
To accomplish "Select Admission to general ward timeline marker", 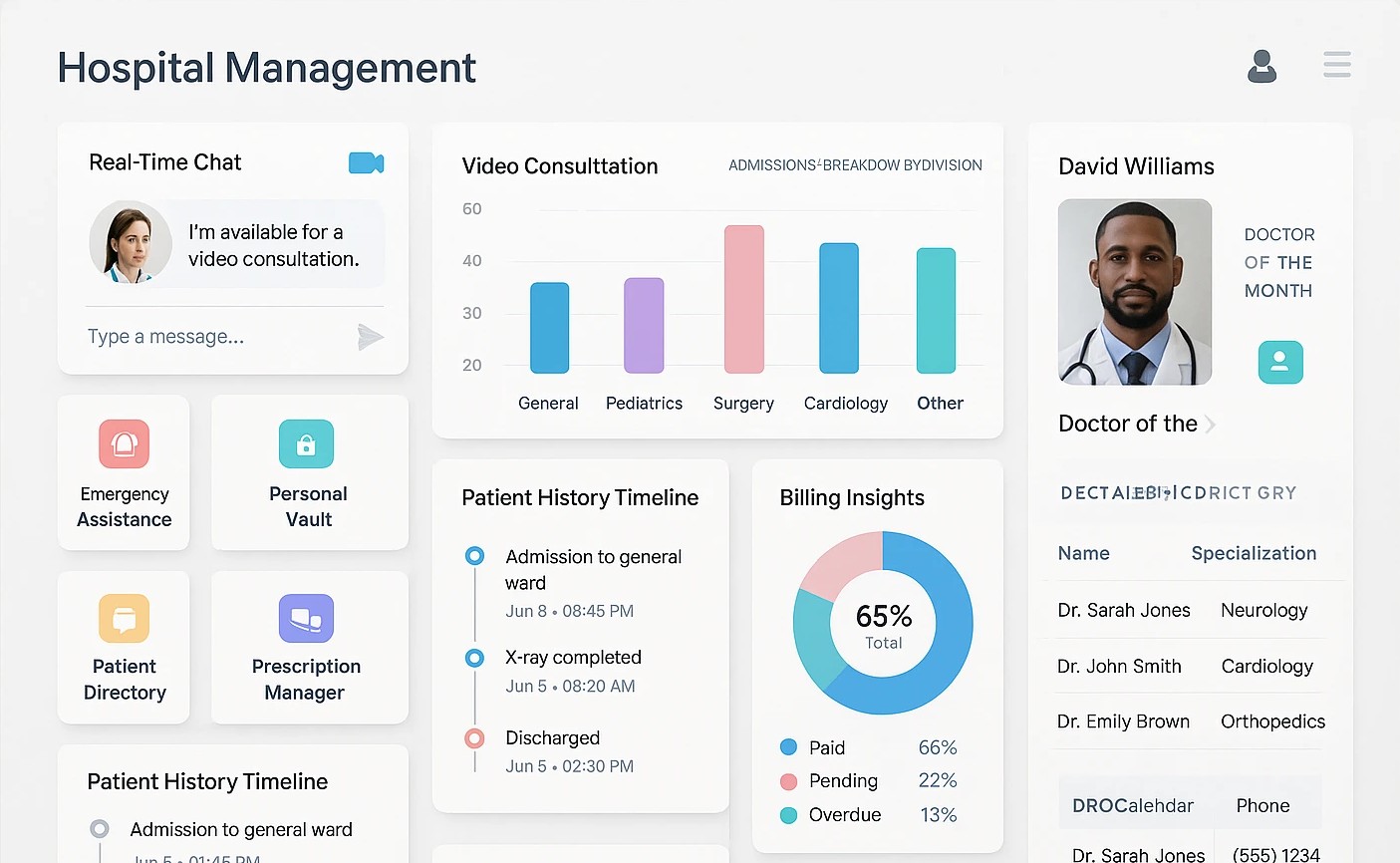I will pos(475,556).
